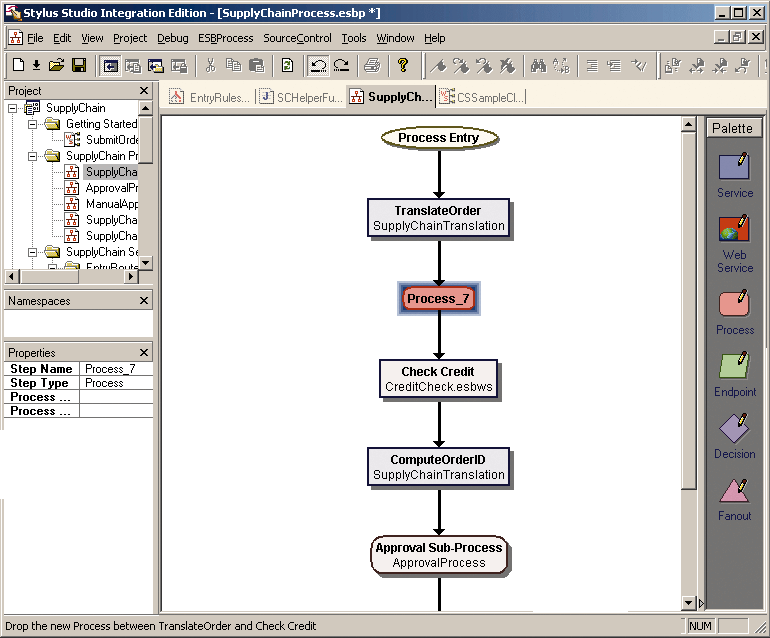
Task: Click the Print icon
Action: coord(372,65)
